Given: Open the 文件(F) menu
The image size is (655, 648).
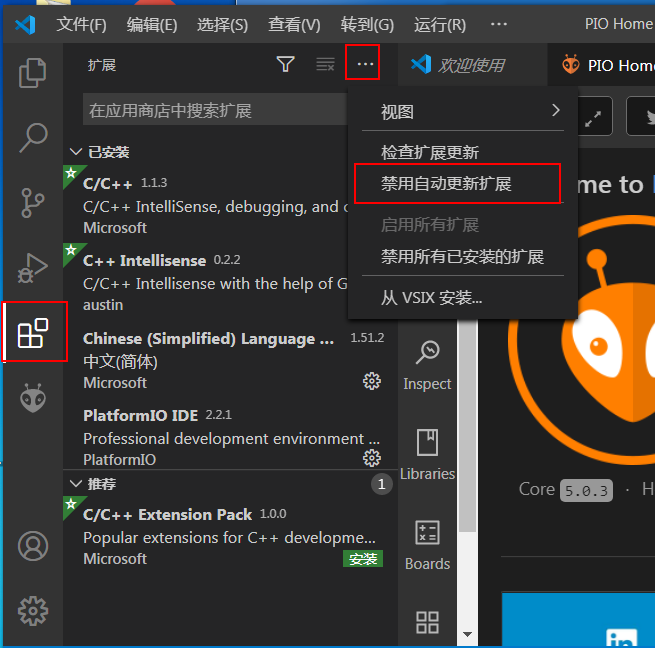Looking at the screenshot, I should click(x=81, y=25).
